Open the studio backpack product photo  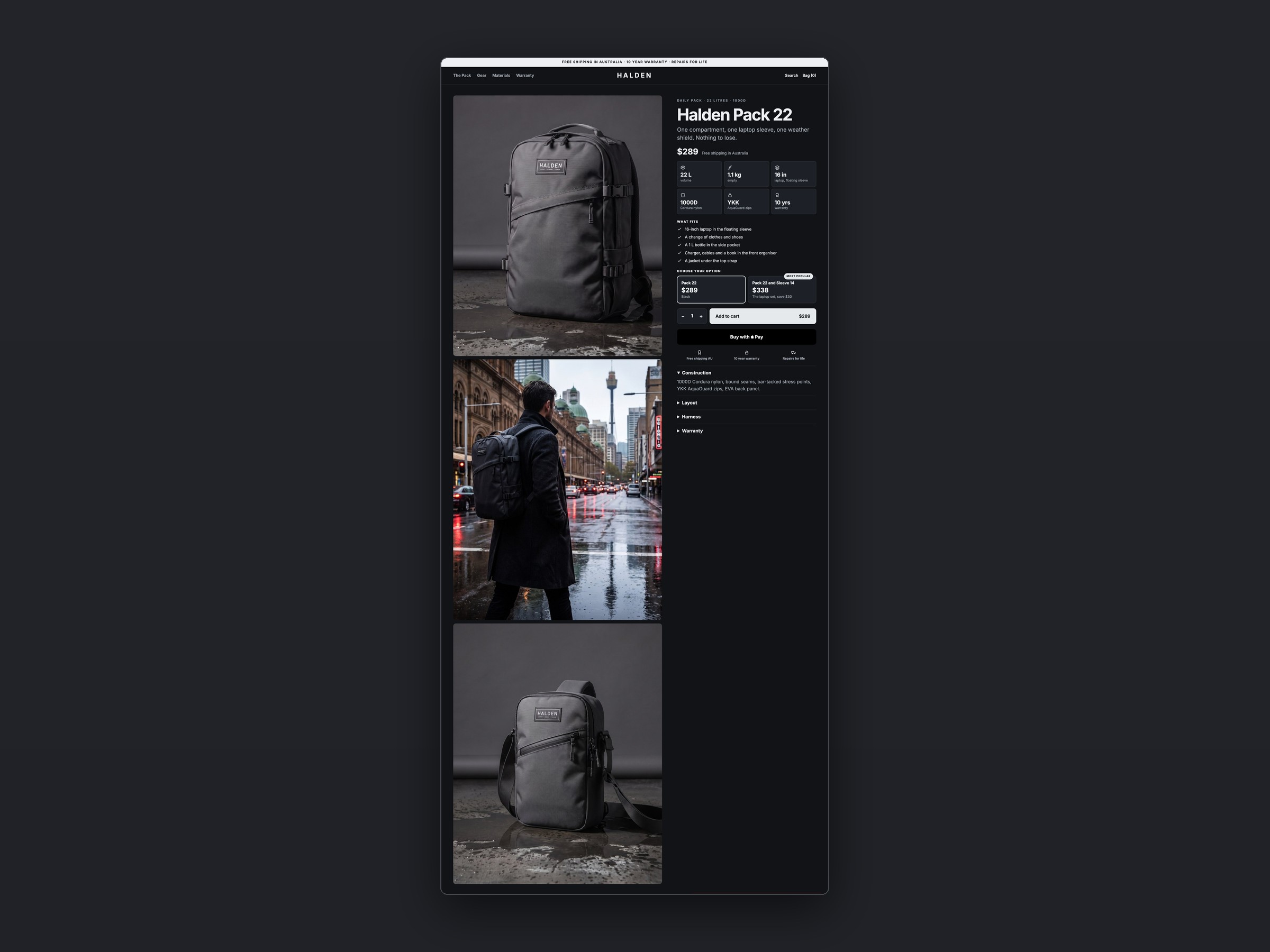[x=558, y=225]
